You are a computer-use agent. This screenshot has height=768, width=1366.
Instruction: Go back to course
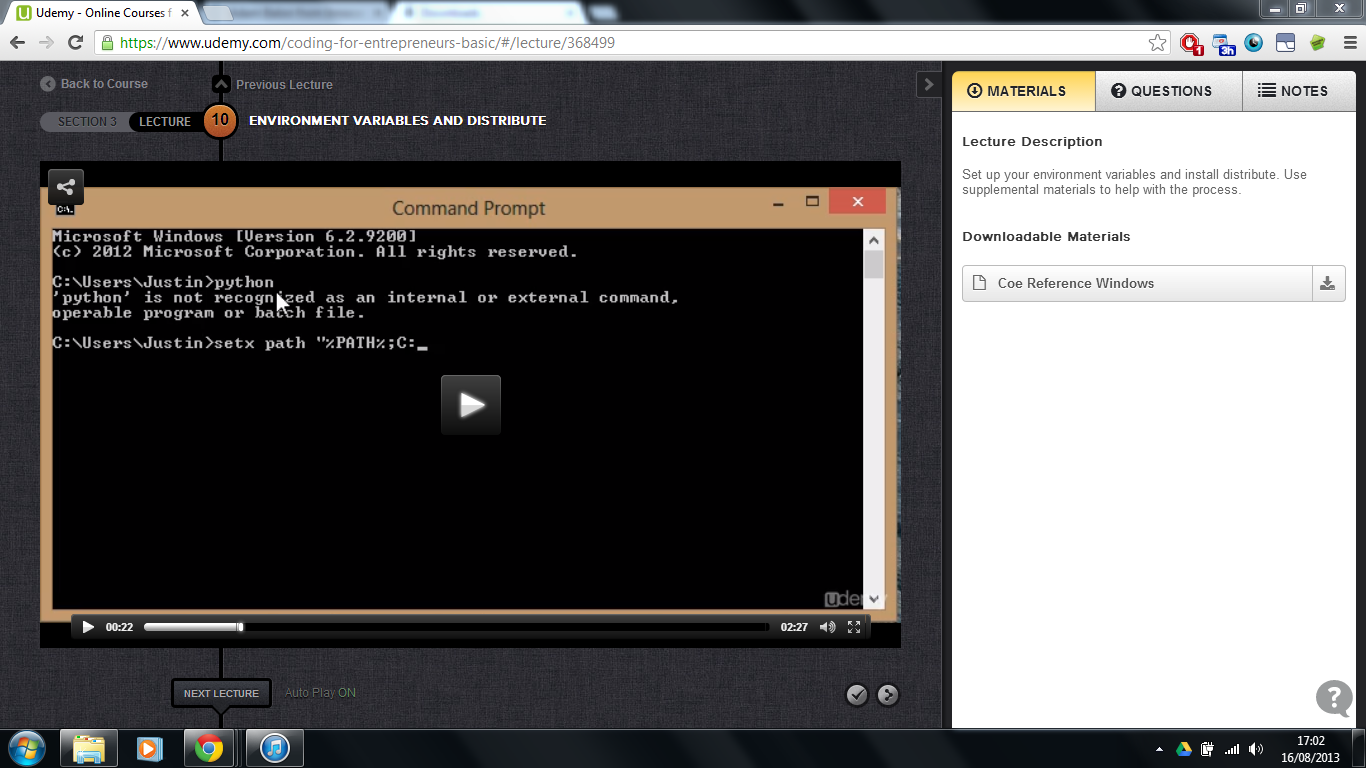tap(94, 84)
